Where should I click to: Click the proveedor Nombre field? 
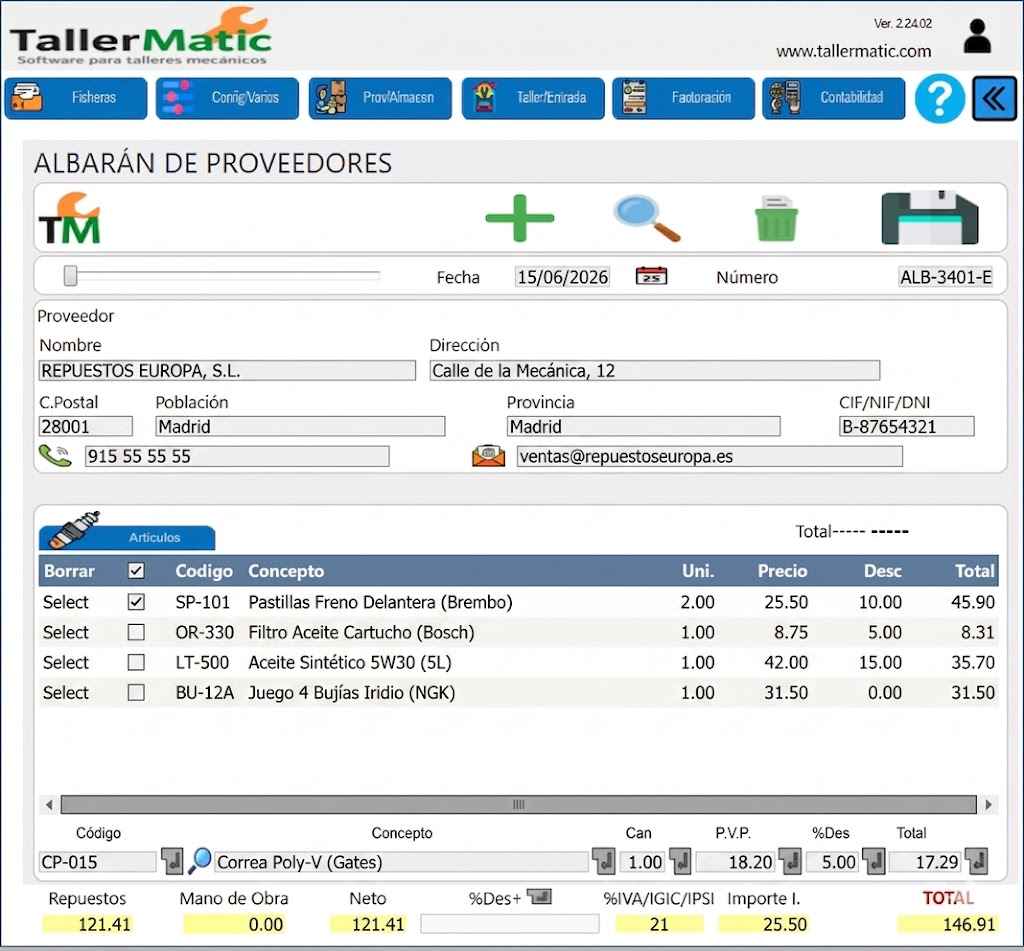[x=227, y=371]
